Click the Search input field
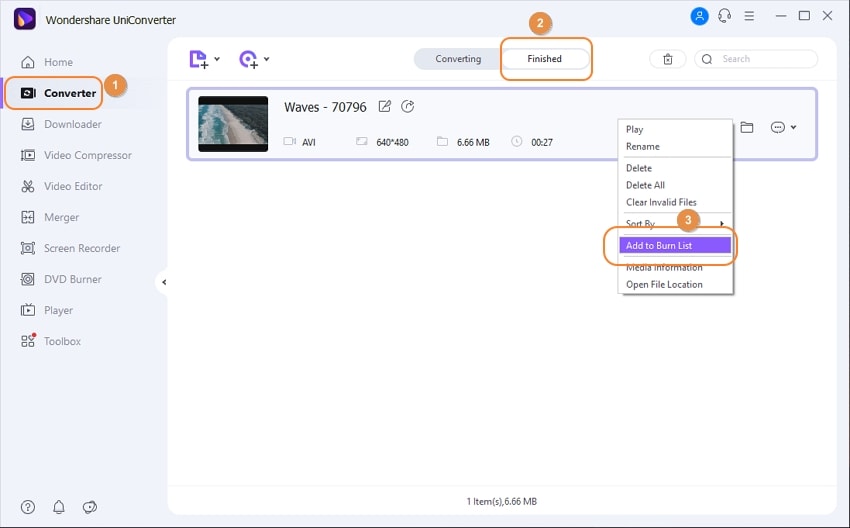Viewport: 850px width, 528px height. 756,59
